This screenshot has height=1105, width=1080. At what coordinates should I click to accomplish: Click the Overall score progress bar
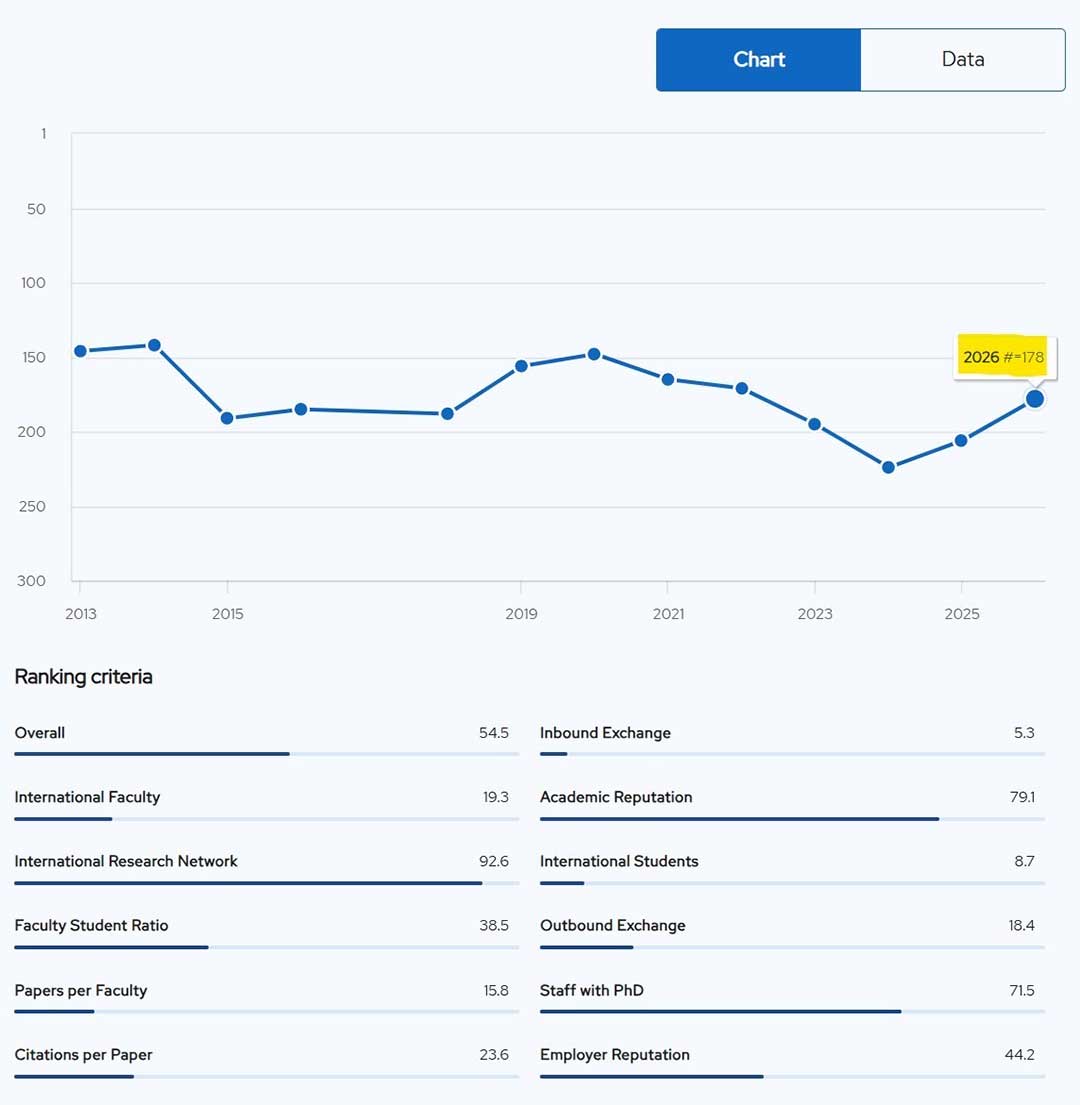pyautogui.click(x=266, y=753)
